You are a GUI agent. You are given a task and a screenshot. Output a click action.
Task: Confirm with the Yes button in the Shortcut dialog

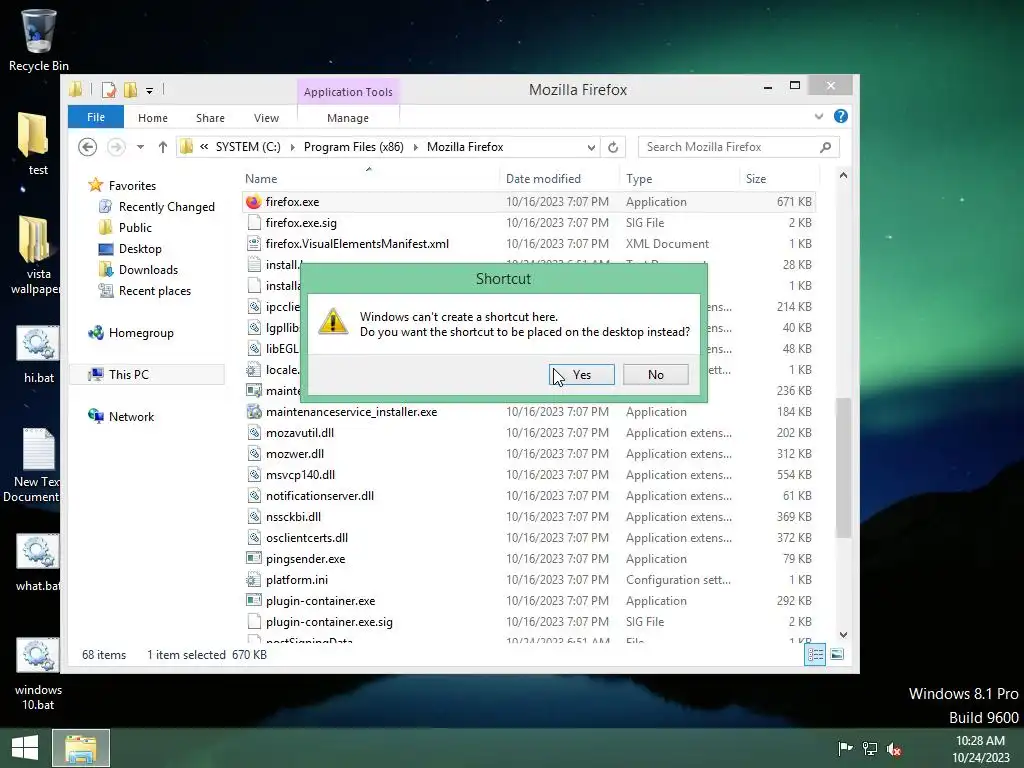click(581, 374)
